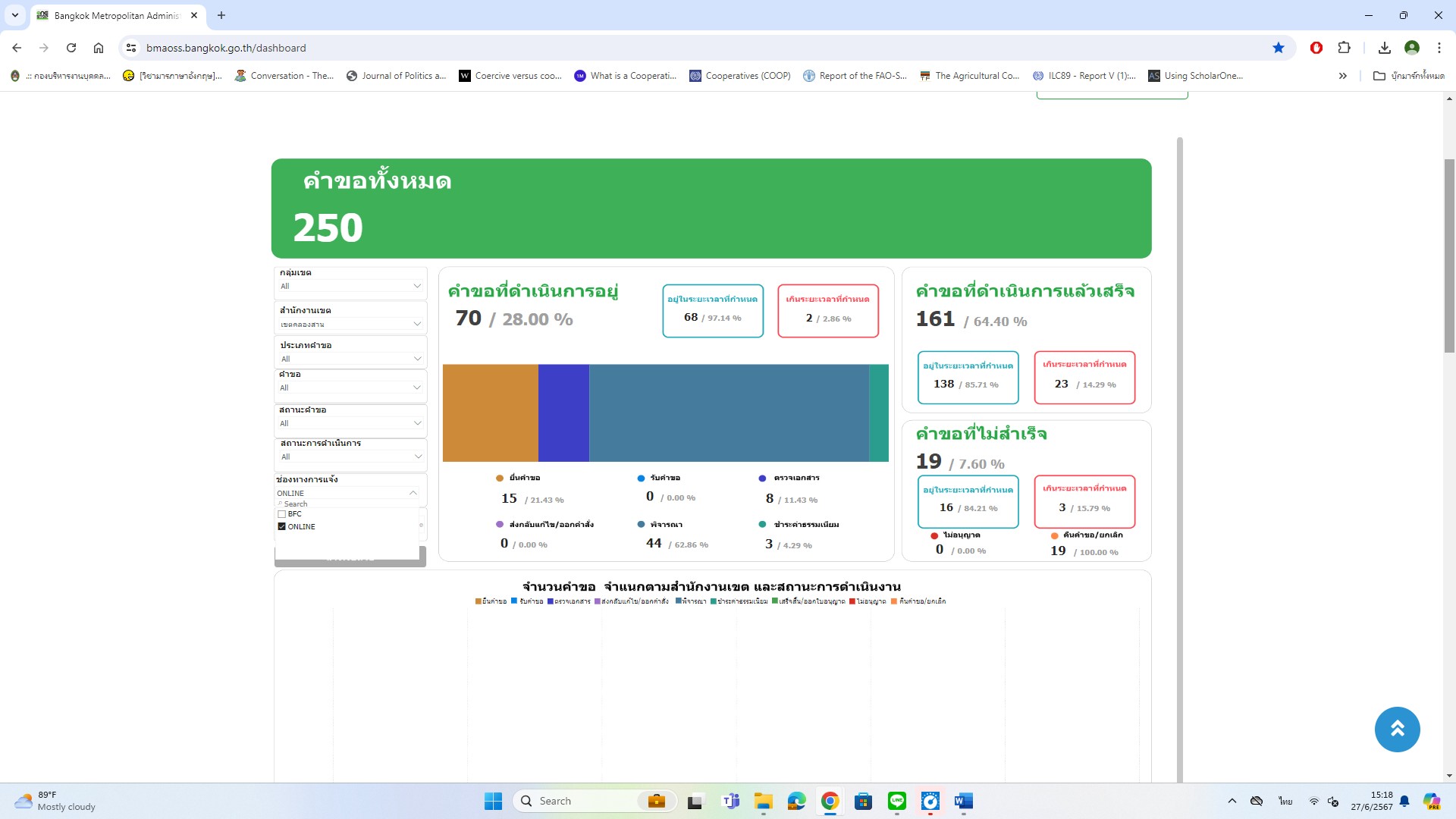
Task: Expand the กลุ่มเขต dropdown
Action: pos(416,286)
